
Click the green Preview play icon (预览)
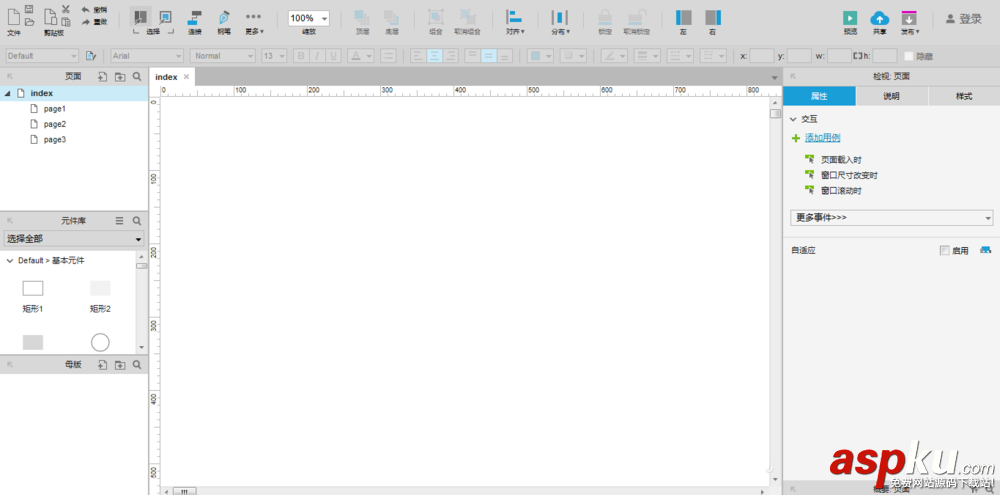tap(850, 18)
